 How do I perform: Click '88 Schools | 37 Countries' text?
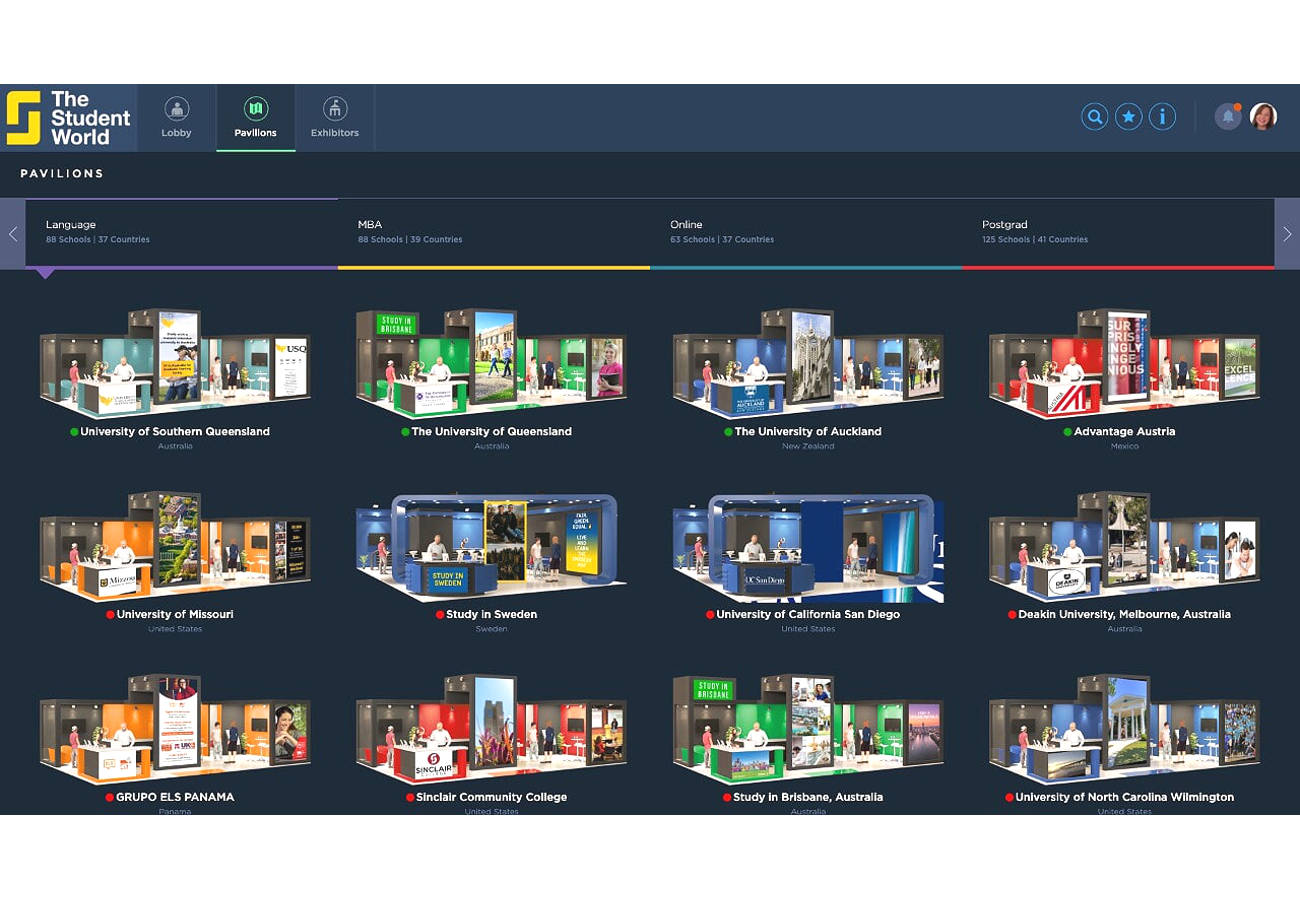tap(98, 240)
